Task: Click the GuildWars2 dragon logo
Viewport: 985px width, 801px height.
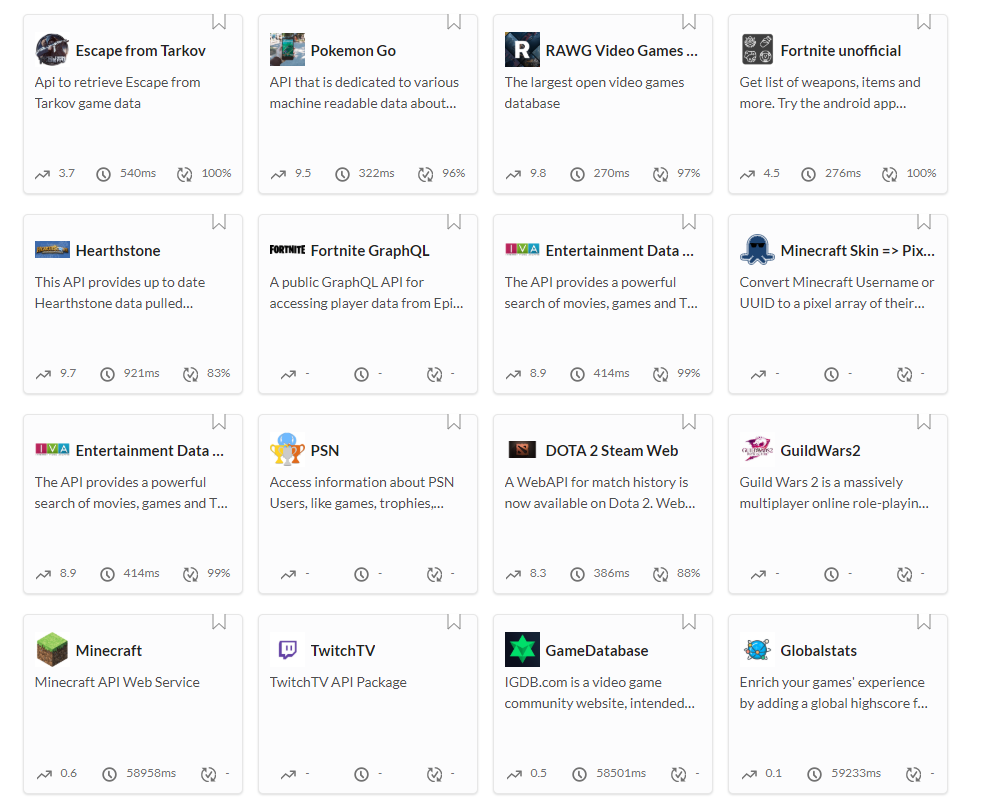Action: click(x=757, y=449)
